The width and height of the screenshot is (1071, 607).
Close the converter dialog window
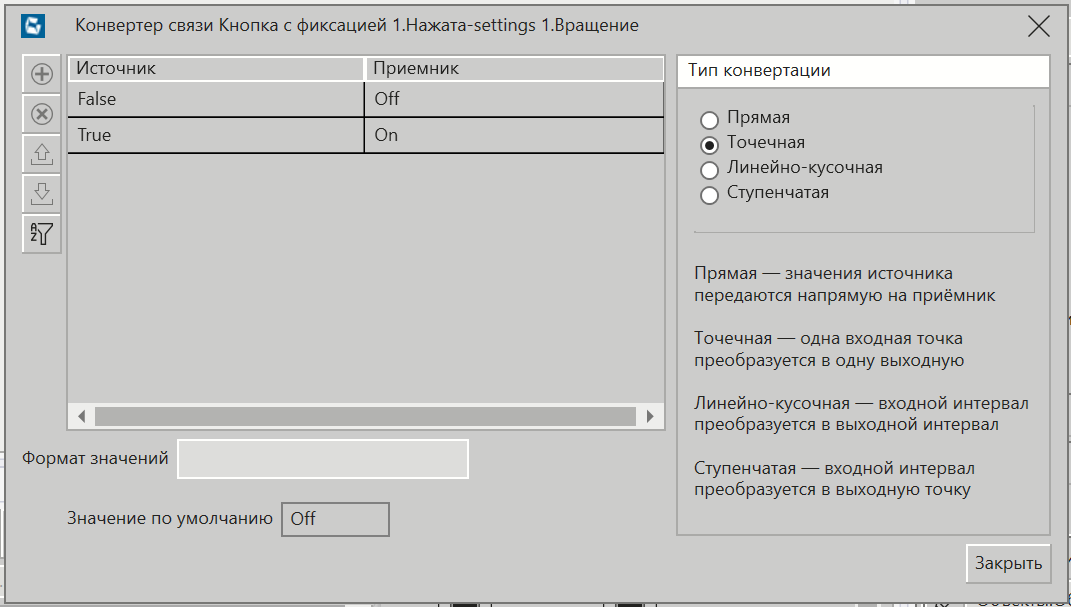tap(1038, 26)
